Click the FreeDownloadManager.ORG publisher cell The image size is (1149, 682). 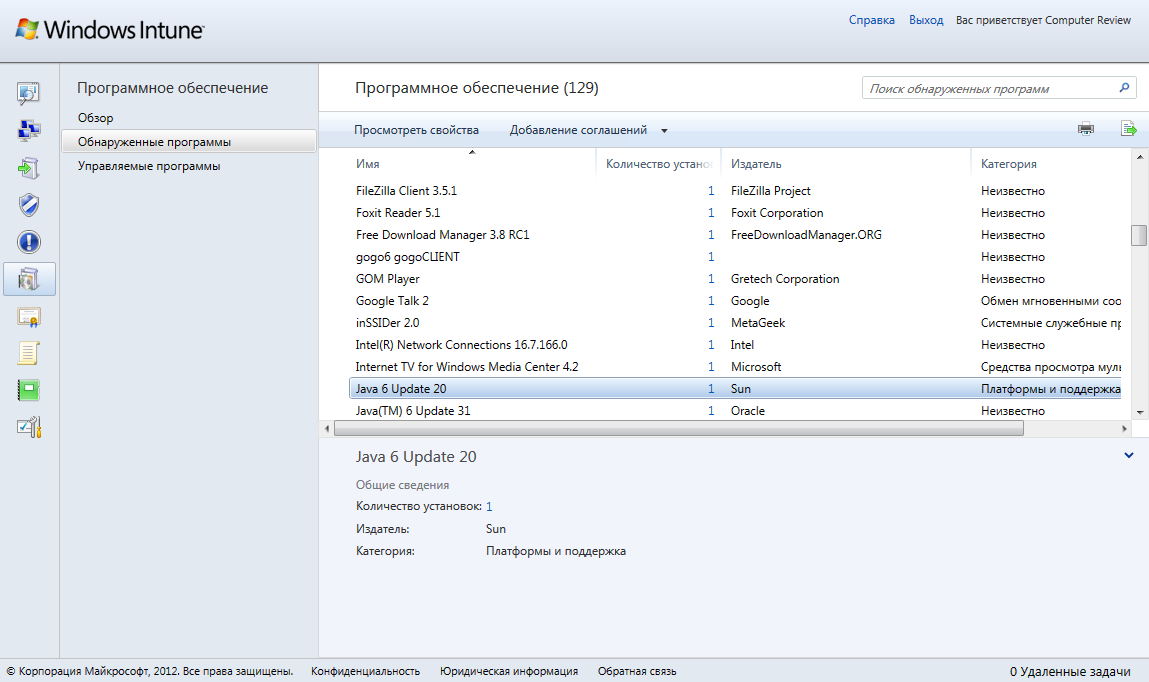pyautogui.click(x=806, y=234)
